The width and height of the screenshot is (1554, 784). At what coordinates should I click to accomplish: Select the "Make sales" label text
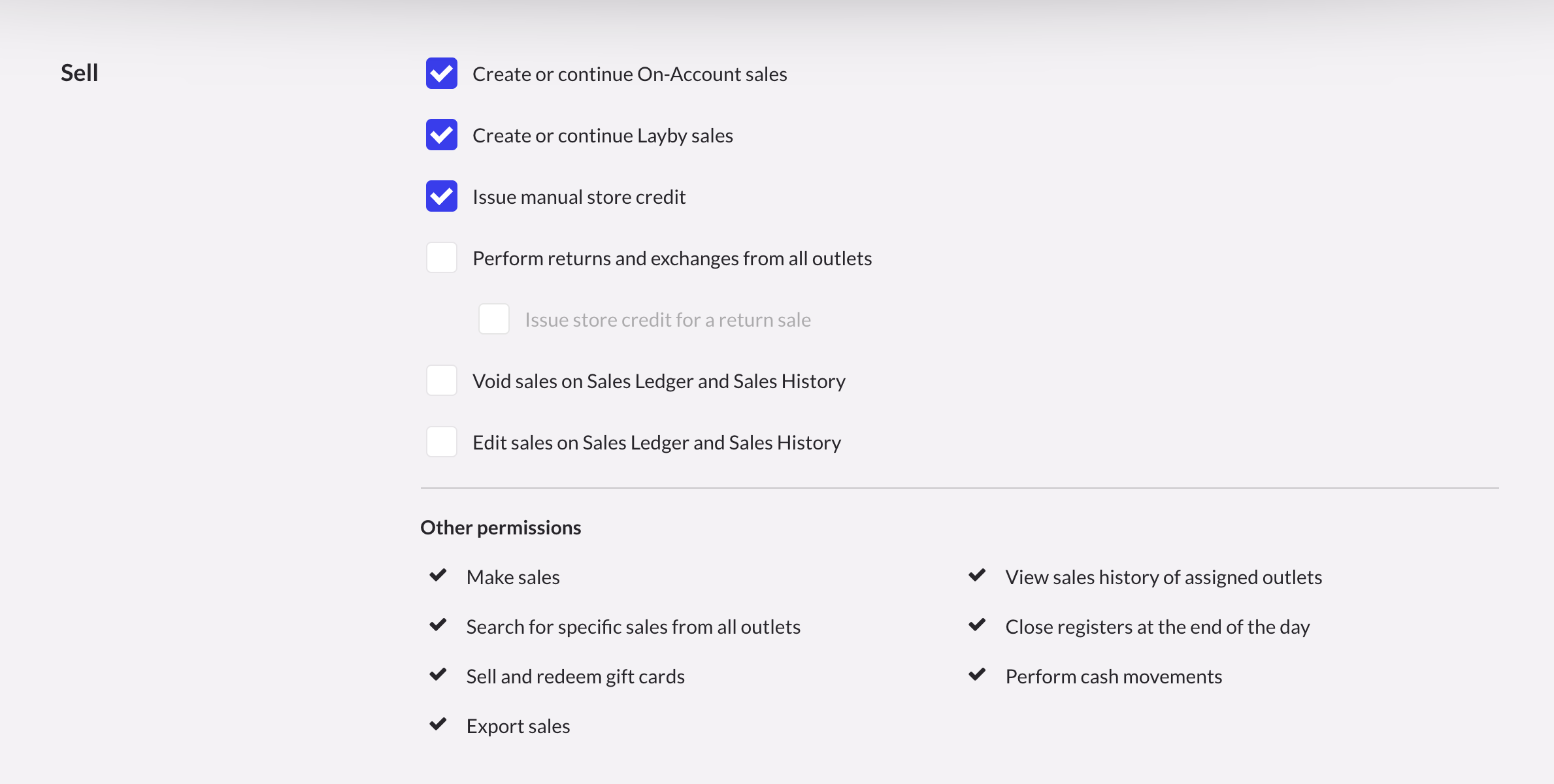click(x=513, y=577)
